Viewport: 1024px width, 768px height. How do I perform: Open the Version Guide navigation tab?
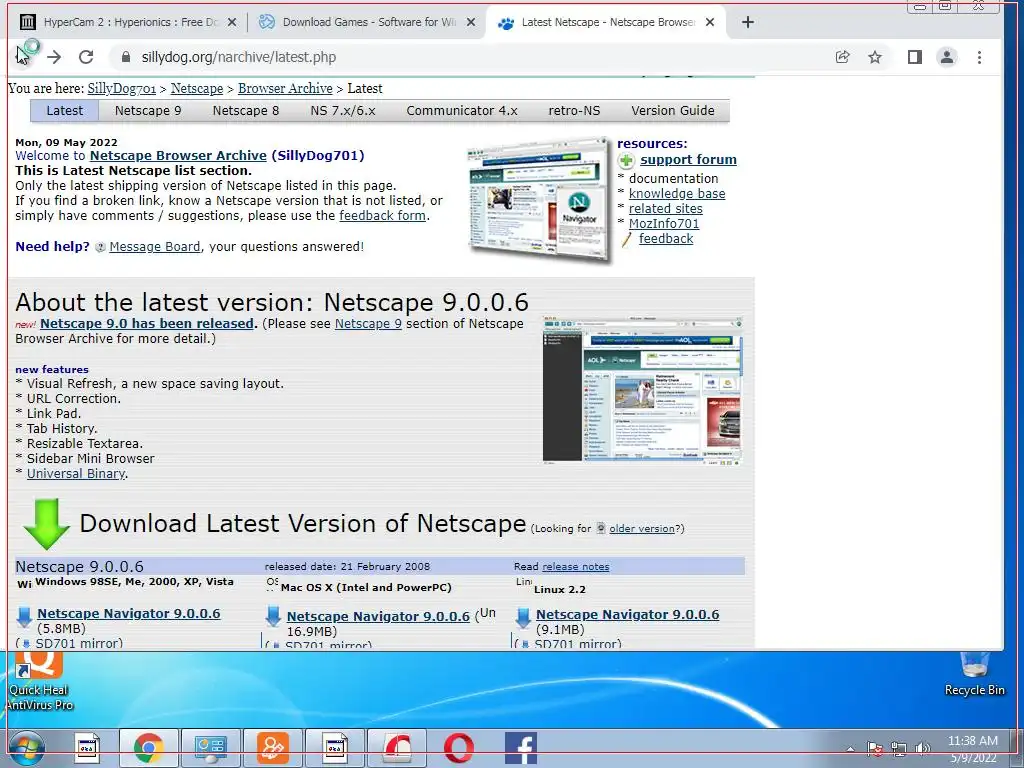pos(673,110)
